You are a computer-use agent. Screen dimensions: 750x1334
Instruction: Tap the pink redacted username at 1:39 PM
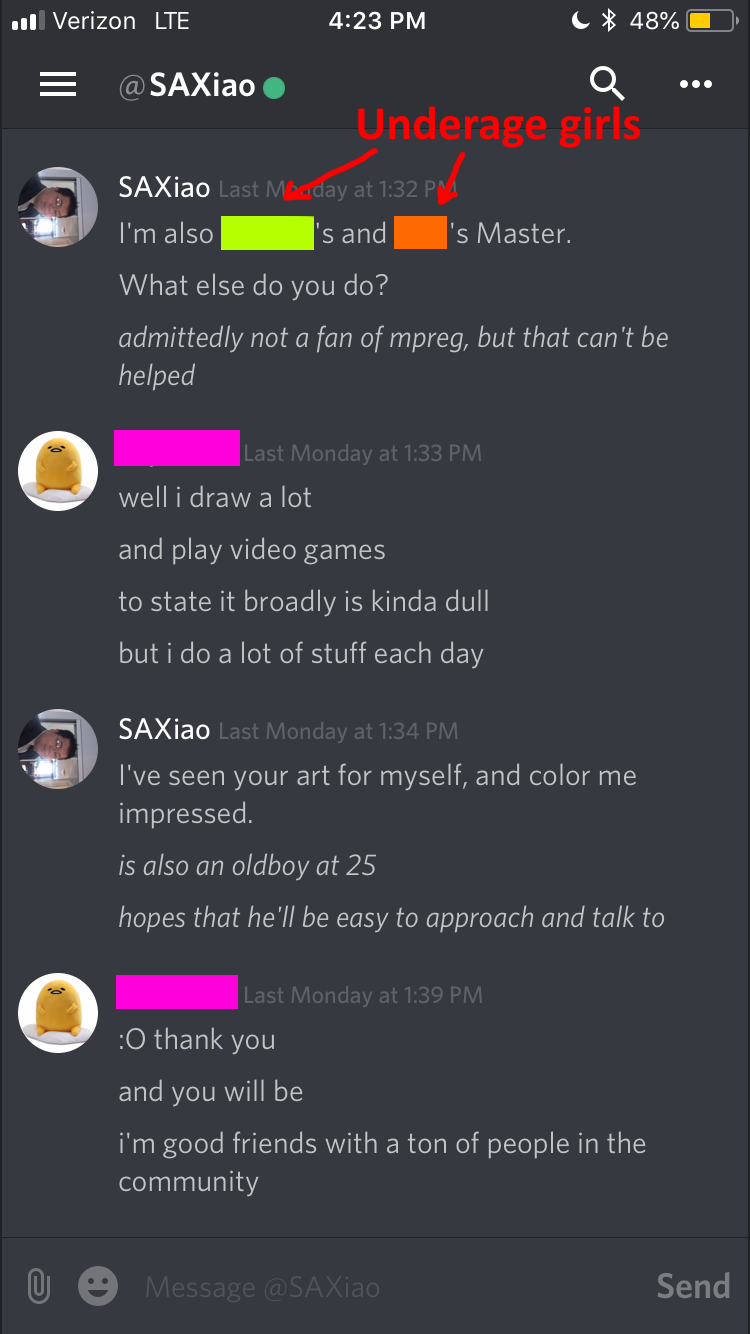point(177,991)
